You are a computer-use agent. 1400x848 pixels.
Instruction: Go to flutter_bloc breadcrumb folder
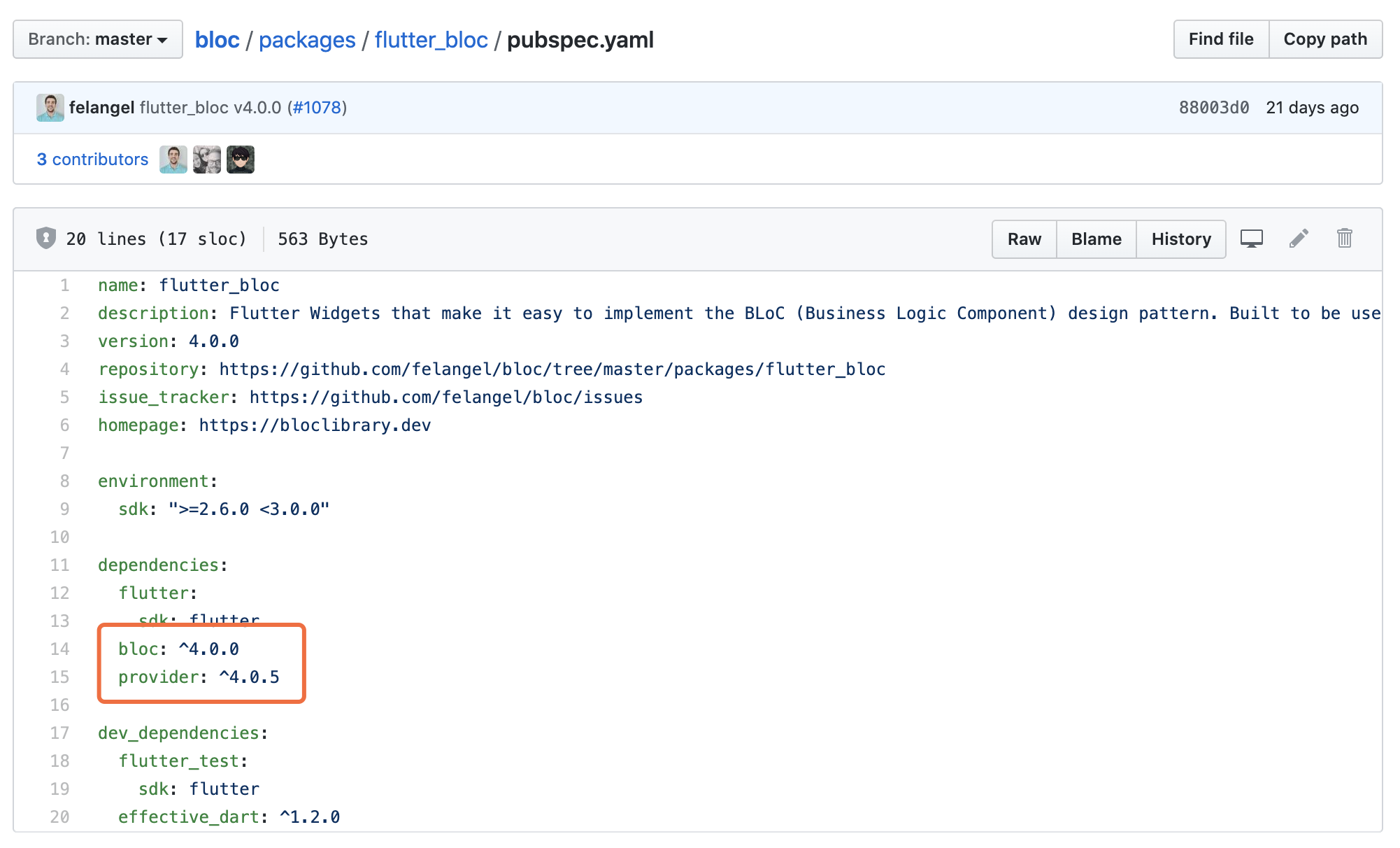coord(431,40)
